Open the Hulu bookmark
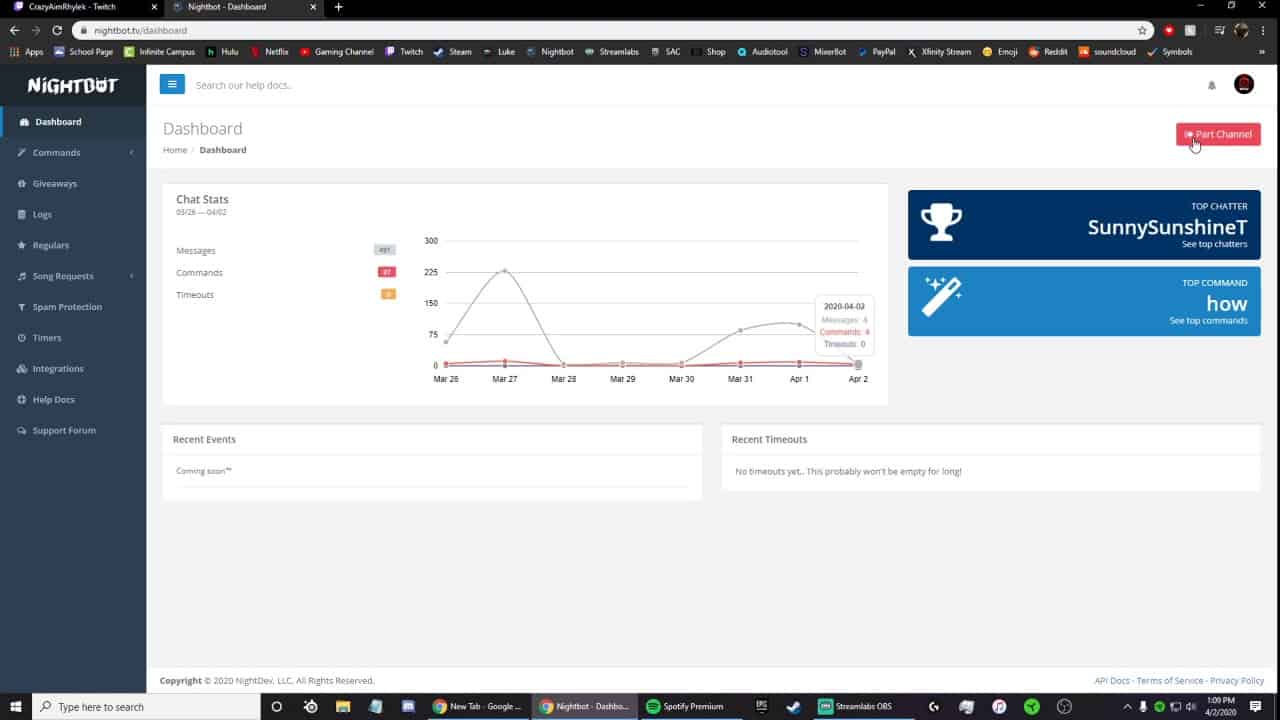This screenshot has height=720, width=1280. (x=222, y=52)
